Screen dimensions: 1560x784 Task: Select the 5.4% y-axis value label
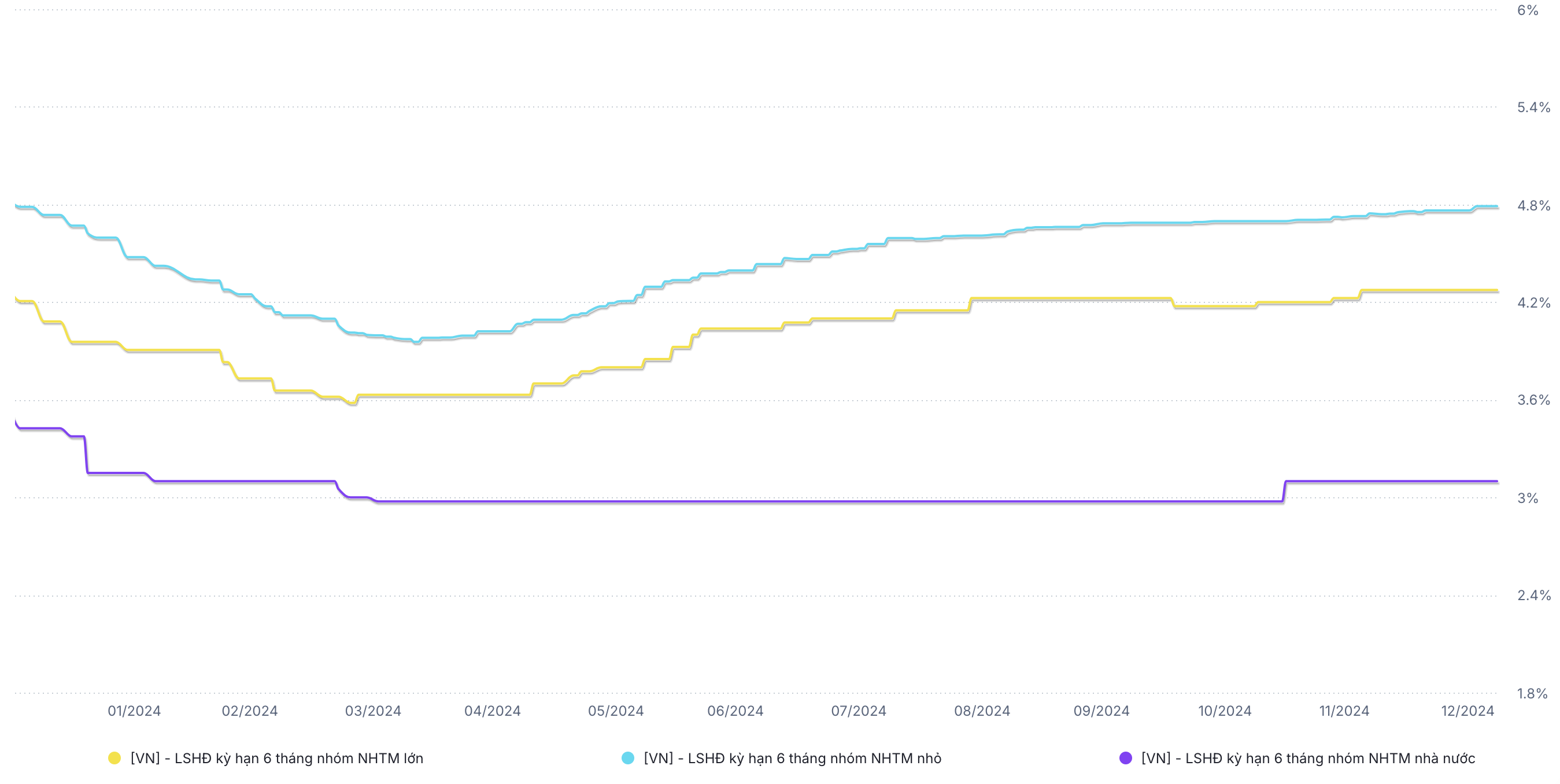click(1533, 108)
